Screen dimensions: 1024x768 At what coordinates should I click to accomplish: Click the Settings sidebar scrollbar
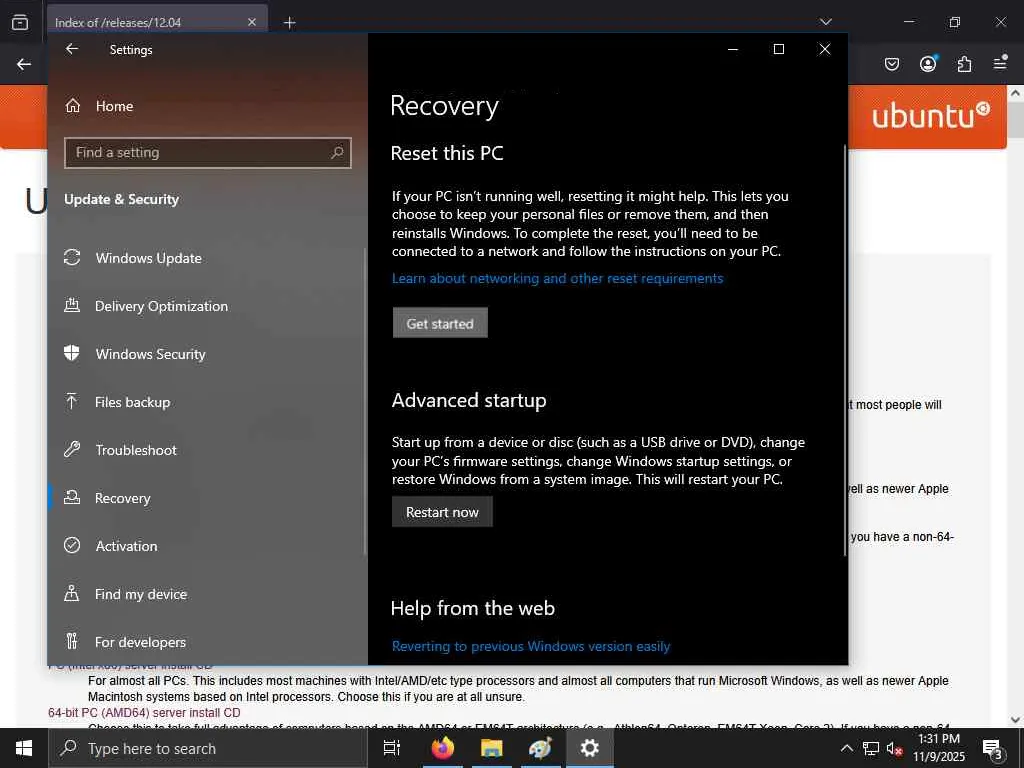[x=365, y=402]
